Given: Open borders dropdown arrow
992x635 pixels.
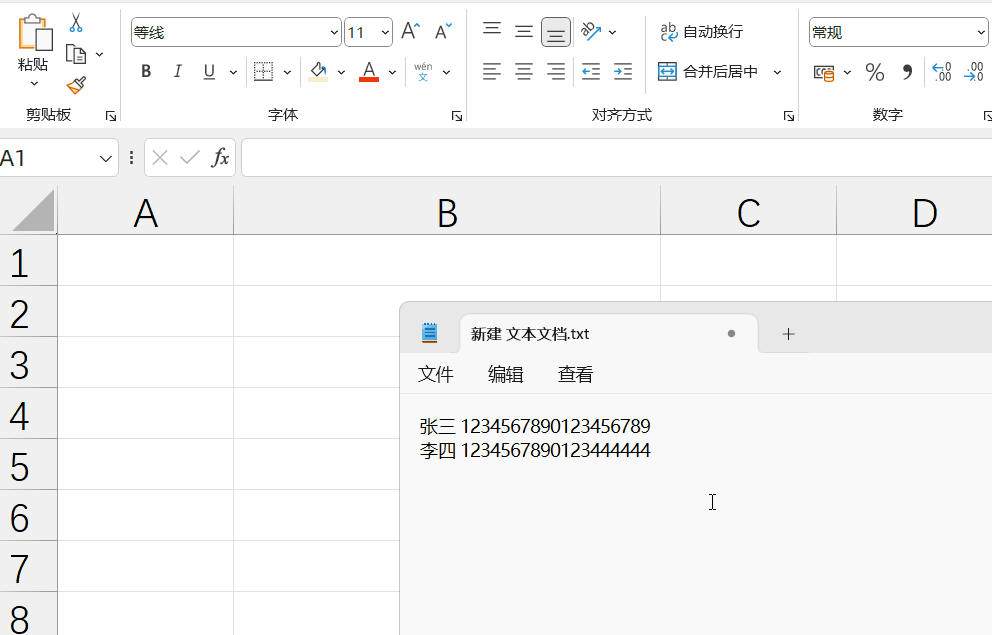Looking at the screenshot, I should click(287, 72).
